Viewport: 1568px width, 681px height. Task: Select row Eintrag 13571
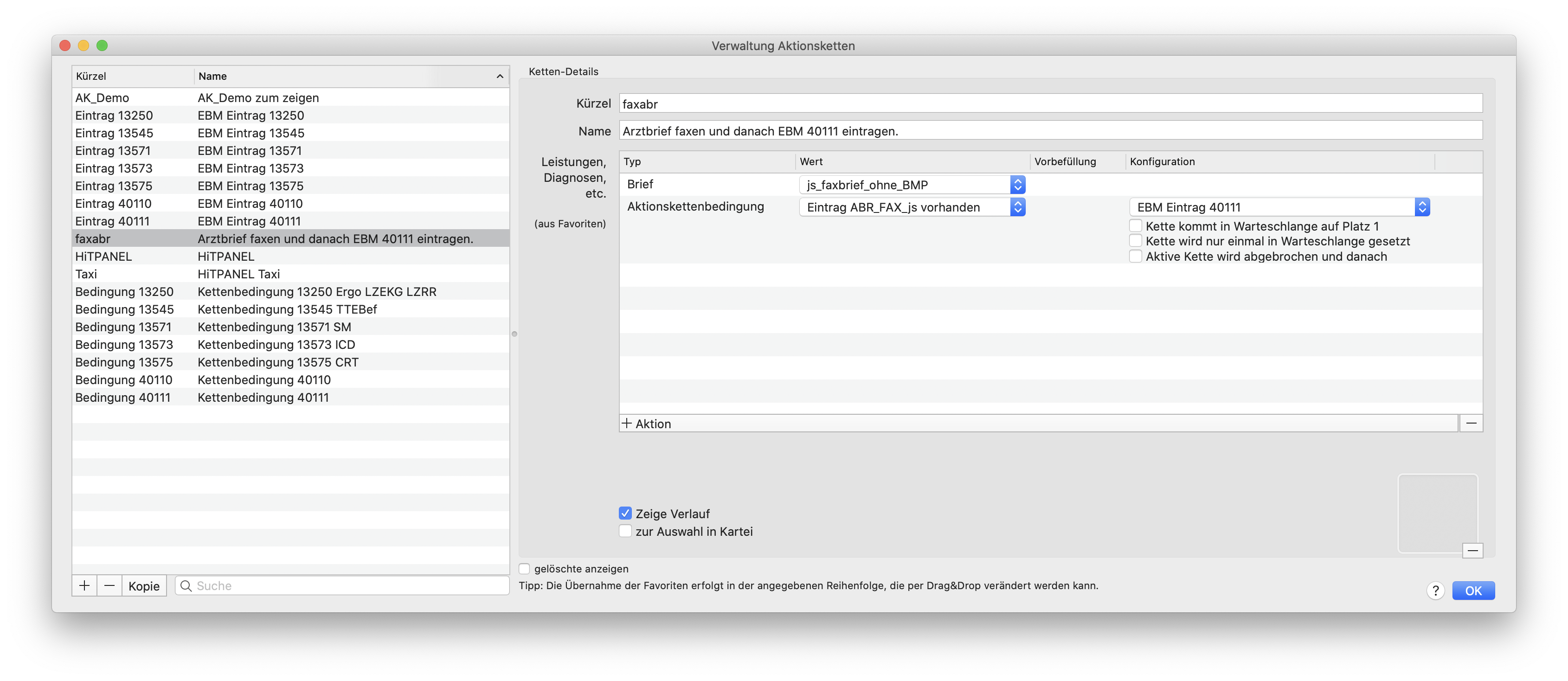tap(291, 150)
